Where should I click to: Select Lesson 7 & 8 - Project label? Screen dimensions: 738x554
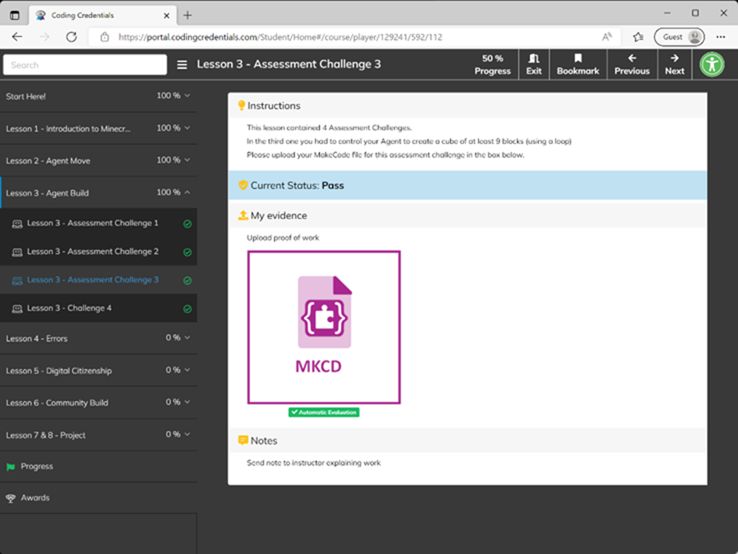pos(46,435)
